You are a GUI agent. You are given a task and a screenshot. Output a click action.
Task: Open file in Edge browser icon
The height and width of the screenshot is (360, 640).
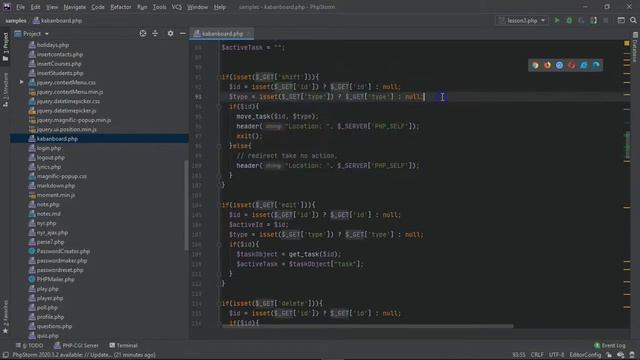point(596,65)
